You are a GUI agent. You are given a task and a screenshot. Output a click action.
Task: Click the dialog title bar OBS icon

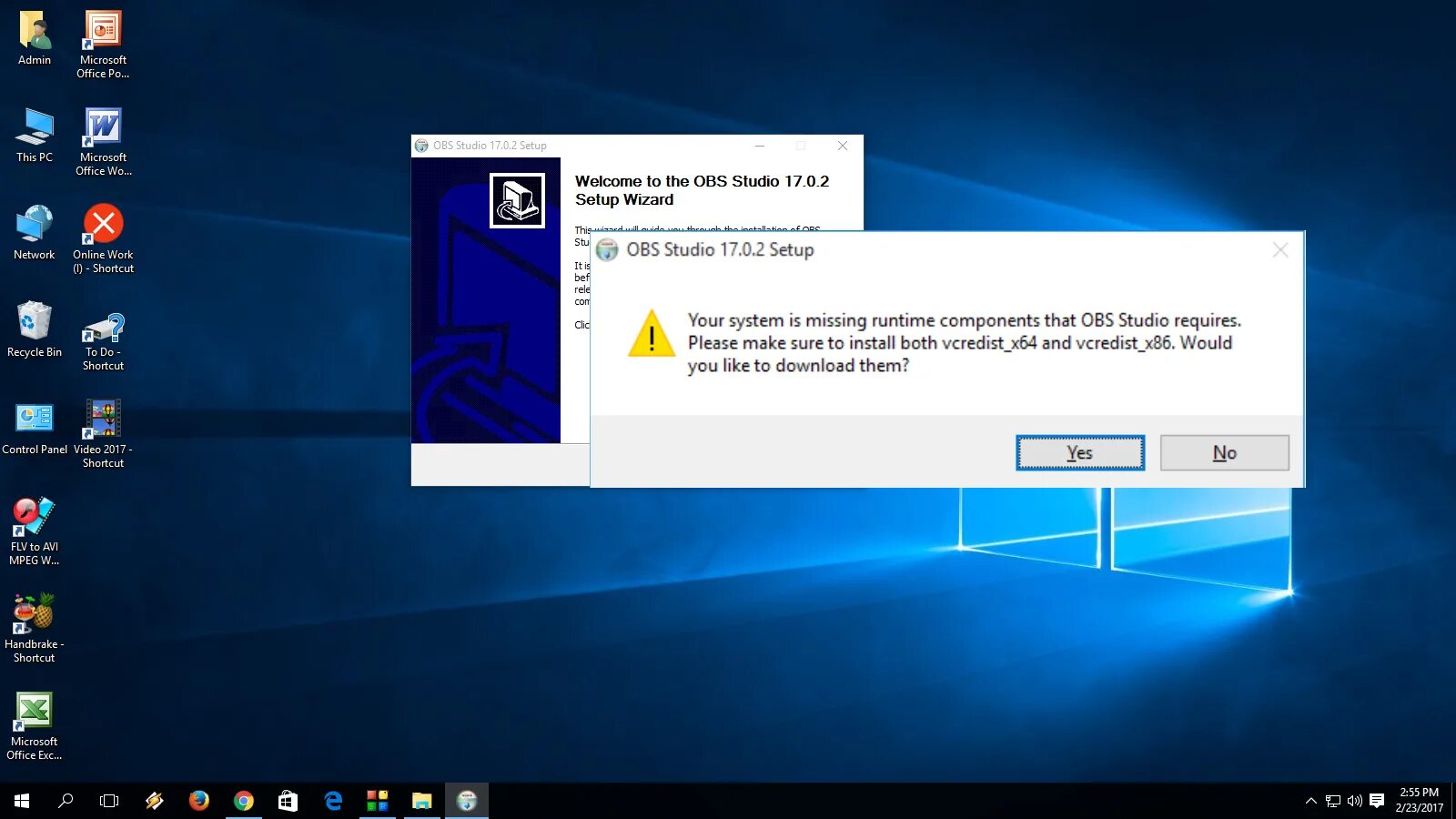click(x=607, y=249)
